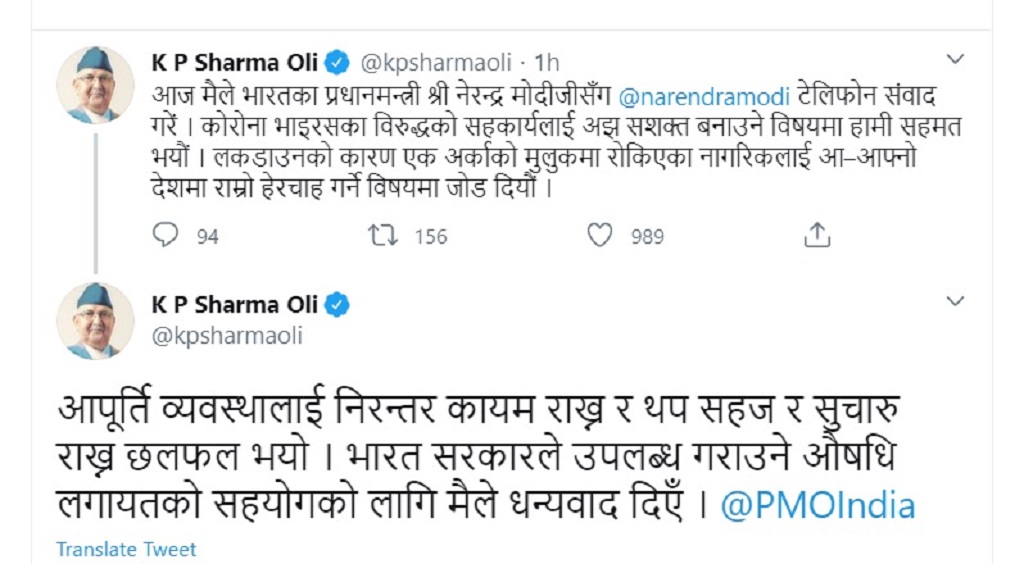This screenshot has width=1024, height=564.
Task: Open profile picture on second tweet
Action: (96, 321)
